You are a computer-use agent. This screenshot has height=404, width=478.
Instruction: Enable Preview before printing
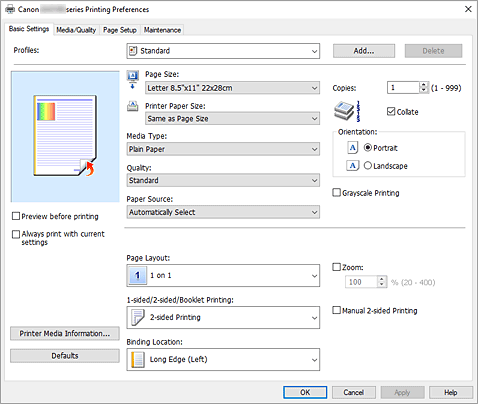coord(16,216)
